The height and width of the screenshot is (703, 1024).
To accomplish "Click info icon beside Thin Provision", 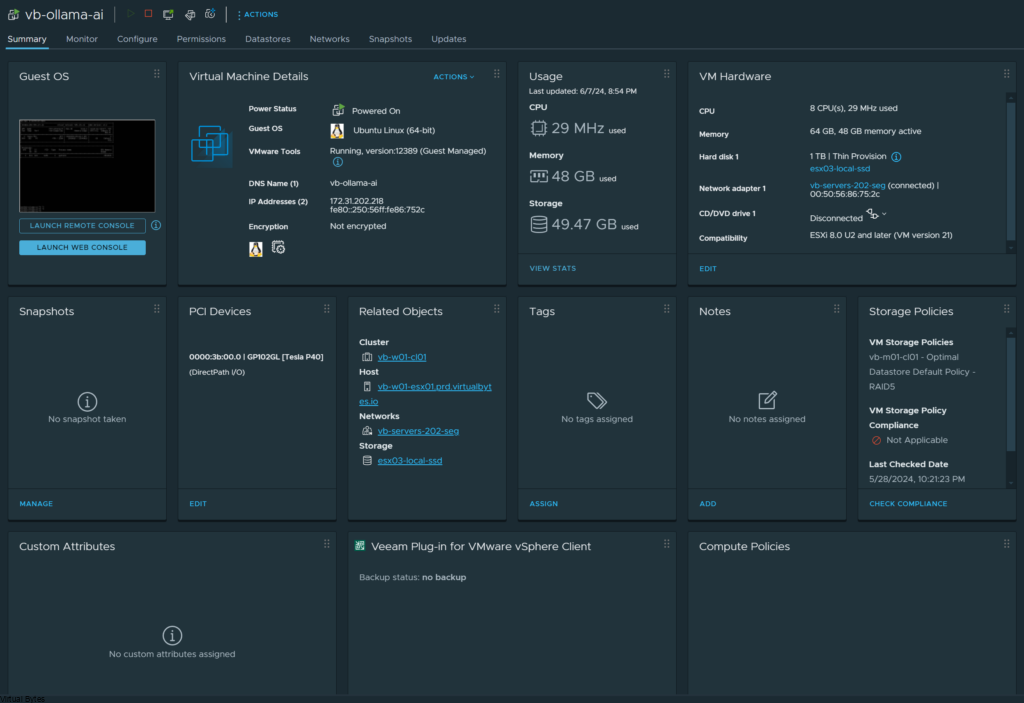I will pos(896,157).
